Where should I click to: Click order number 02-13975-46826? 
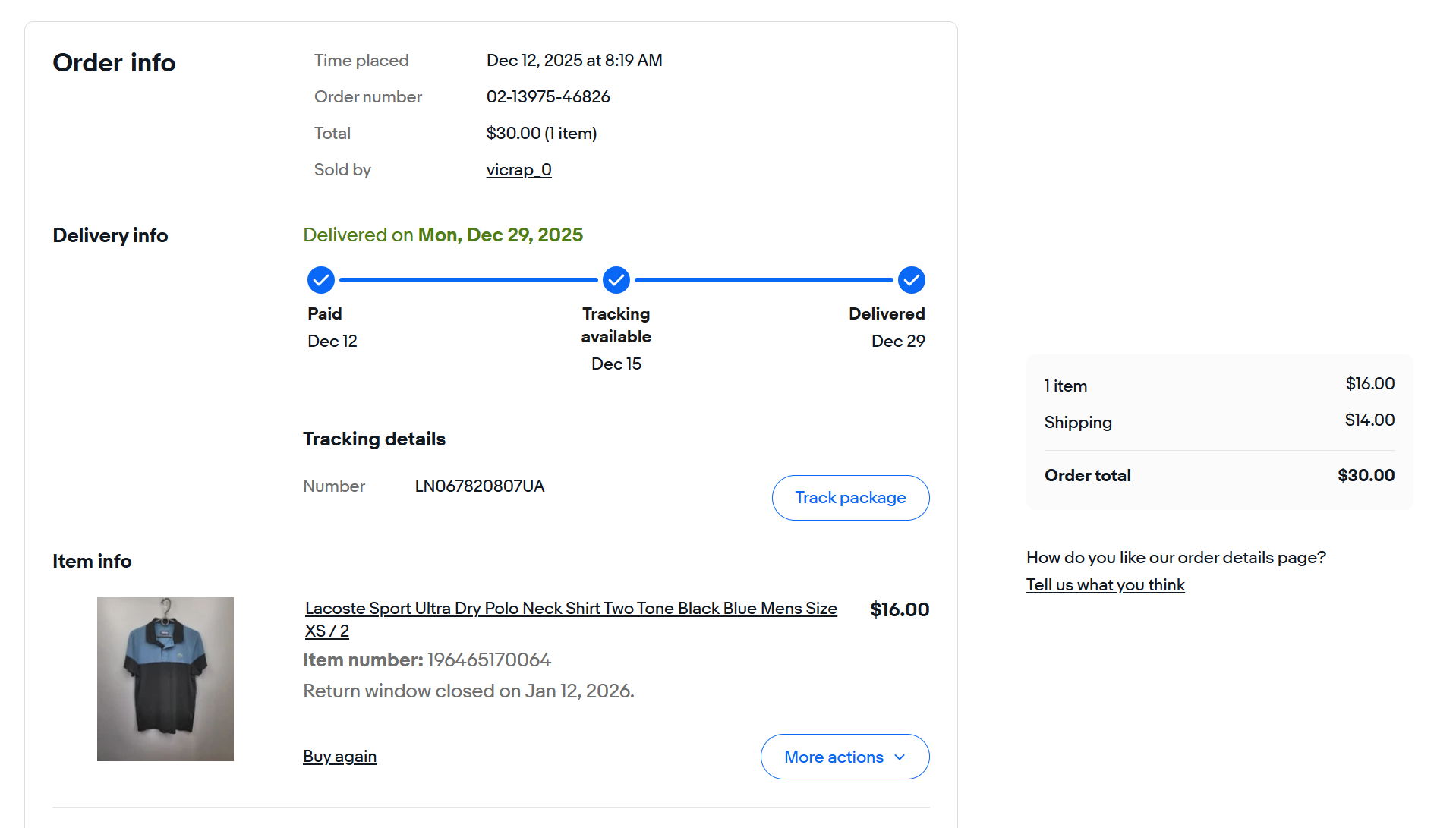548,97
